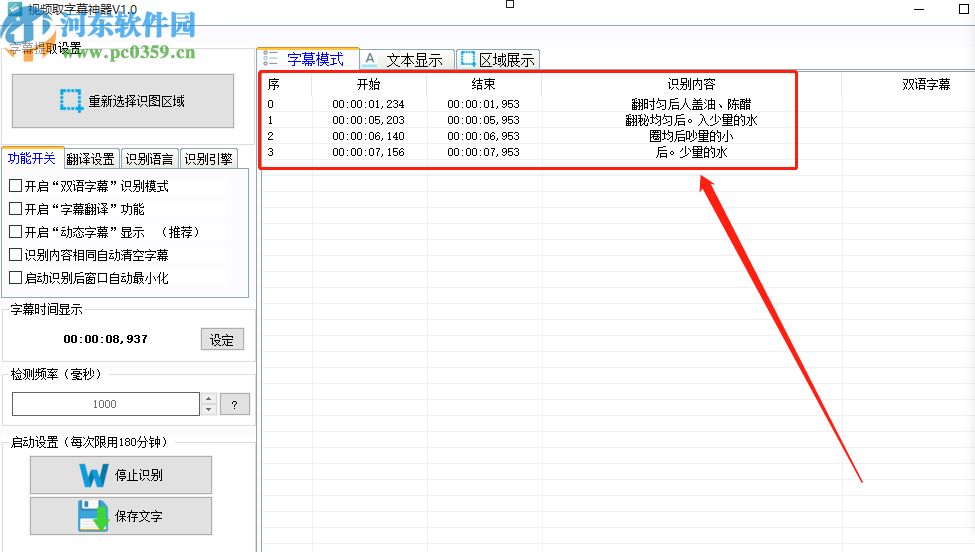Click the end time 00:00:07,953 cell
The height and width of the screenshot is (552, 975).
tap(484, 152)
